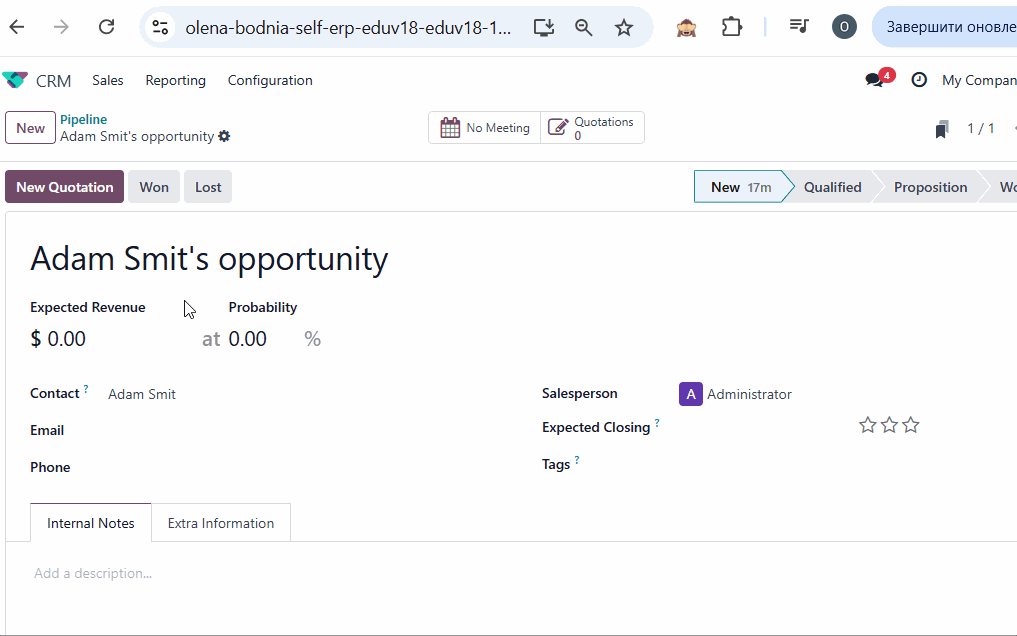Click the browser bookmark star icon

coord(624,28)
